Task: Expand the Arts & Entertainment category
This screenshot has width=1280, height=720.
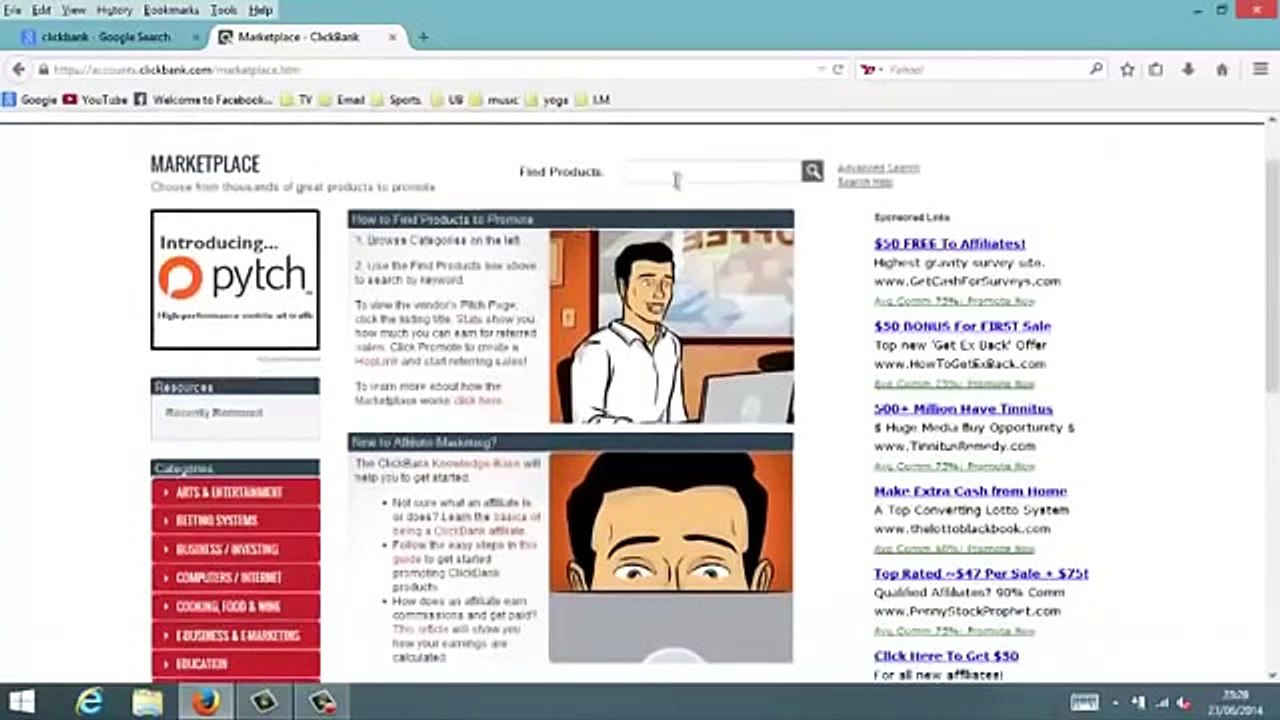Action: point(235,492)
